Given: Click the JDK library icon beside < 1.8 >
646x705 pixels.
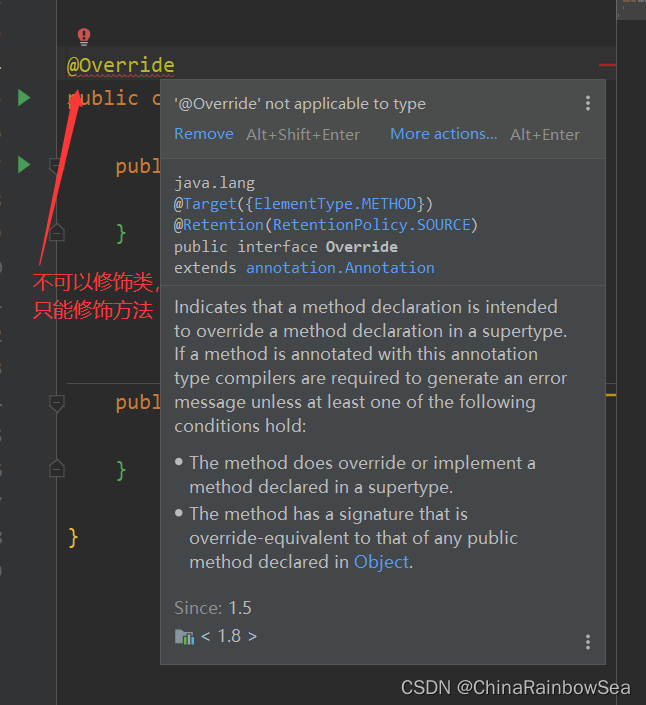Looking at the screenshot, I should [x=184, y=636].
